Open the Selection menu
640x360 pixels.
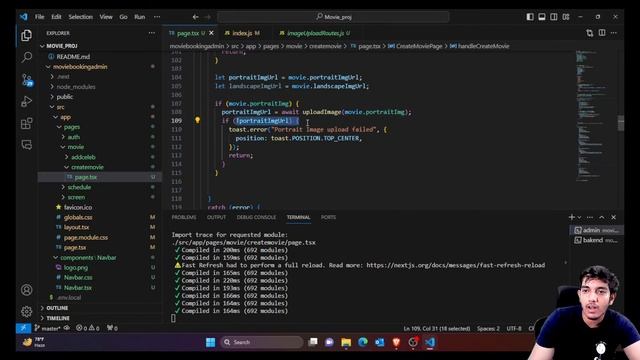tap(80, 17)
